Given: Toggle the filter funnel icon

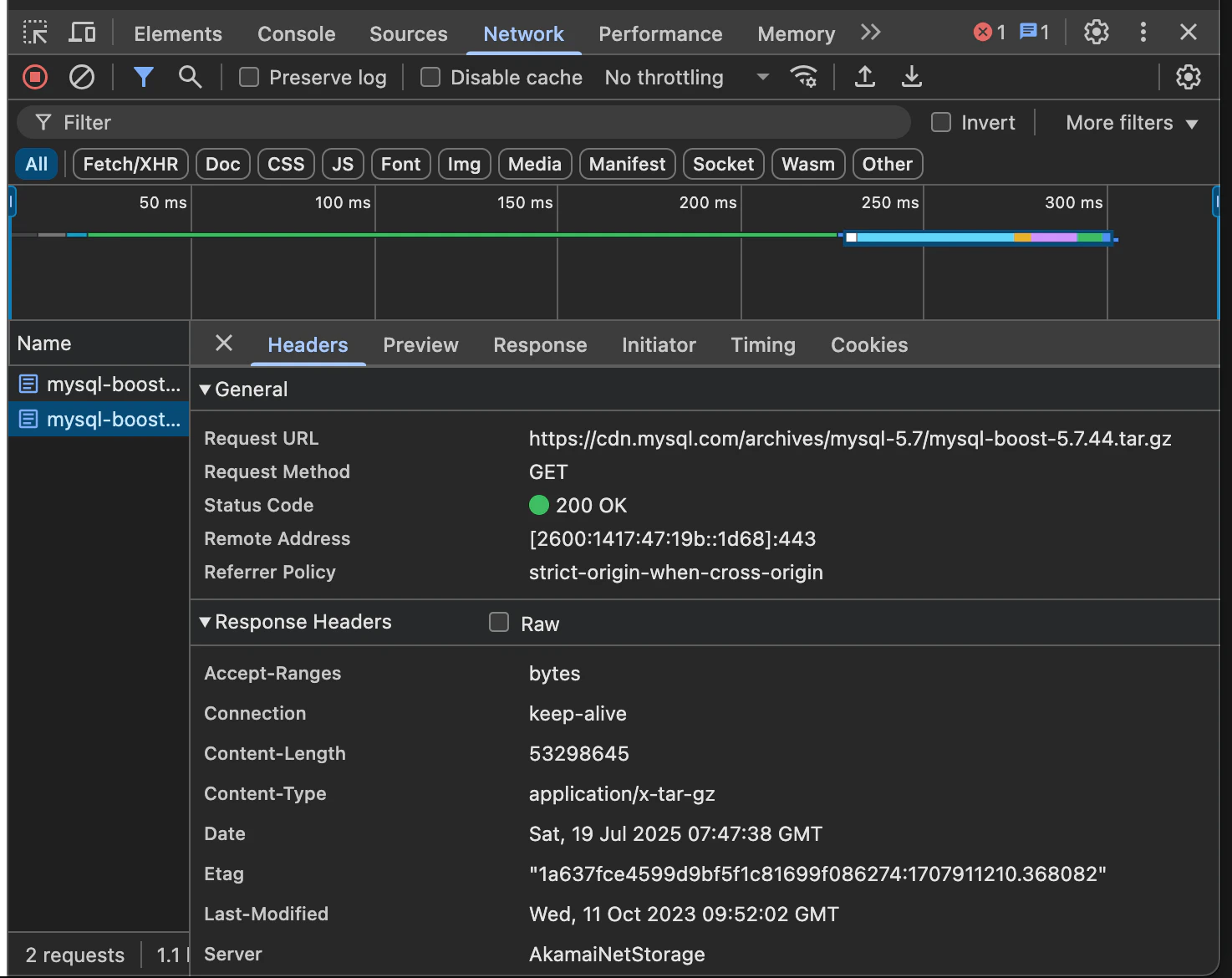Looking at the screenshot, I should tap(144, 78).
